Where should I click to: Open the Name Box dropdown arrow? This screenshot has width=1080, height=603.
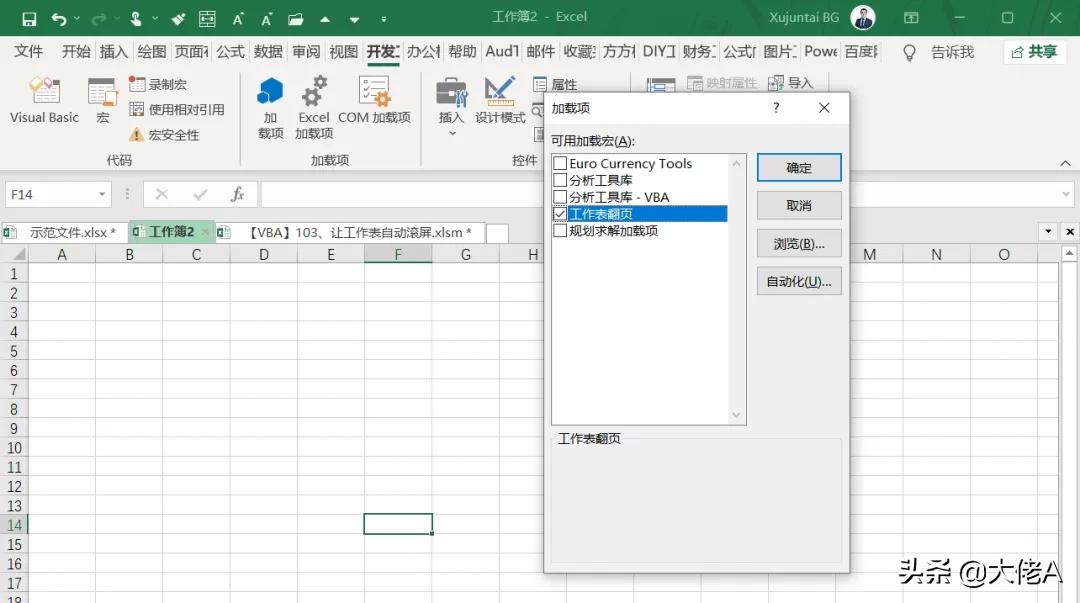pyautogui.click(x=102, y=194)
